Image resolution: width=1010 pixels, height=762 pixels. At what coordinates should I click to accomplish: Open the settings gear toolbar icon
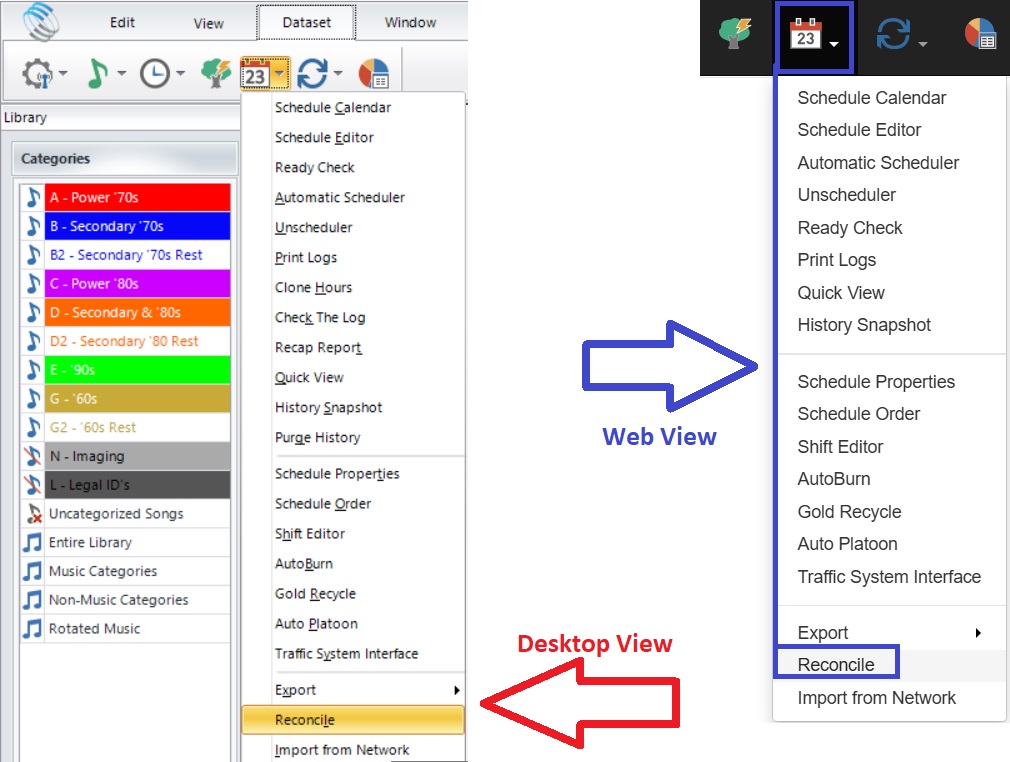38,72
